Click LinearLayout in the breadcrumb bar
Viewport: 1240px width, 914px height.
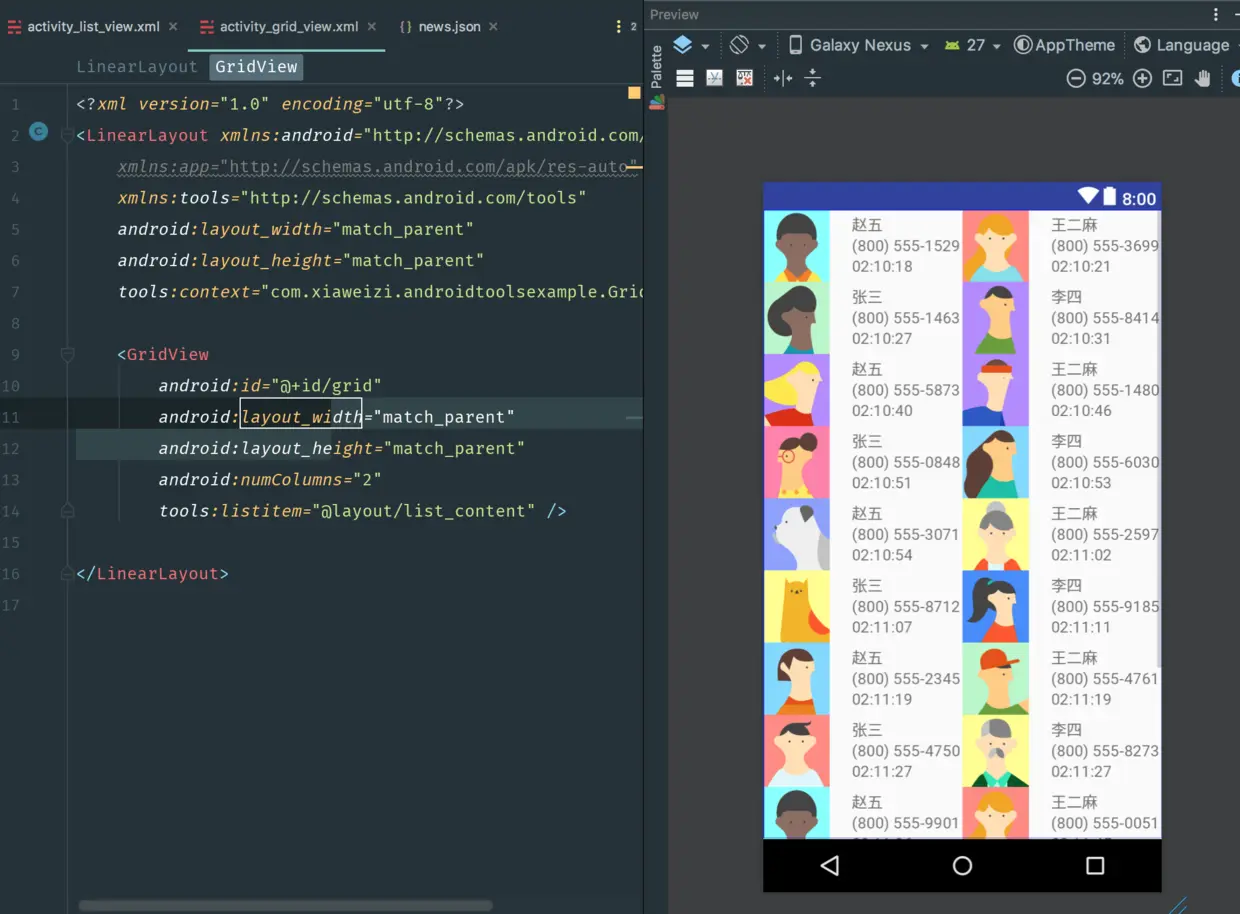tap(137, 66)
